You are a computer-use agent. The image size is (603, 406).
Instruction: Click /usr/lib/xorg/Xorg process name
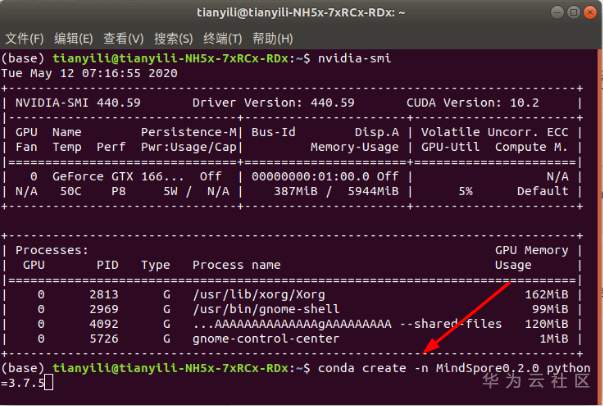point(259,295)
